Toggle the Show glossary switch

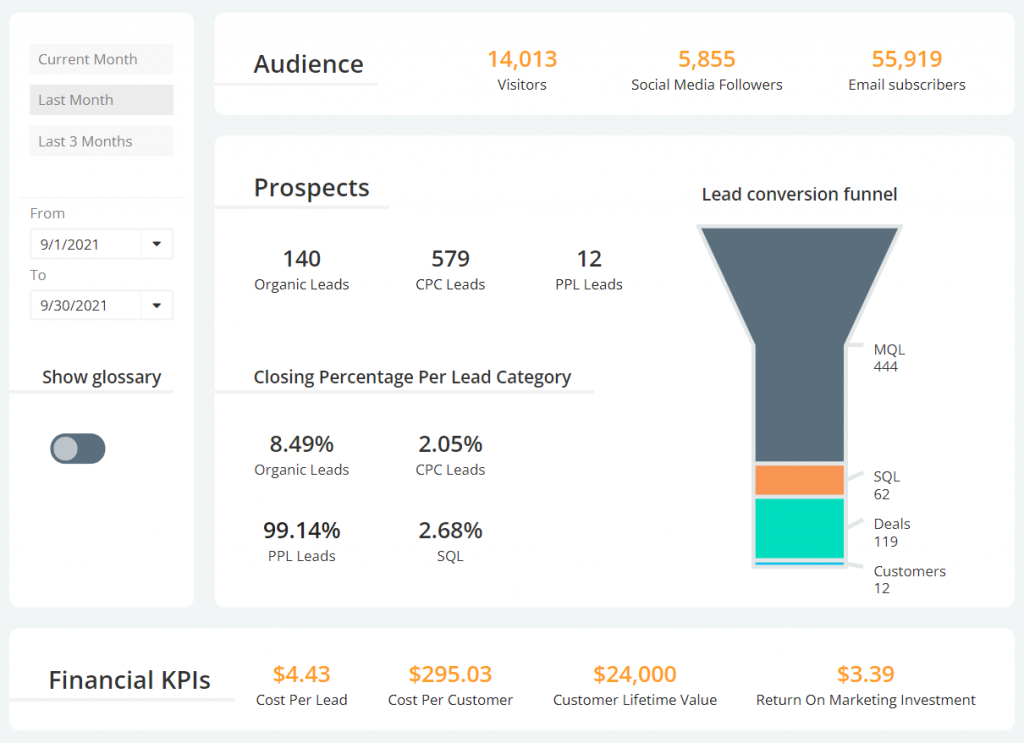[x=77, y=448]
